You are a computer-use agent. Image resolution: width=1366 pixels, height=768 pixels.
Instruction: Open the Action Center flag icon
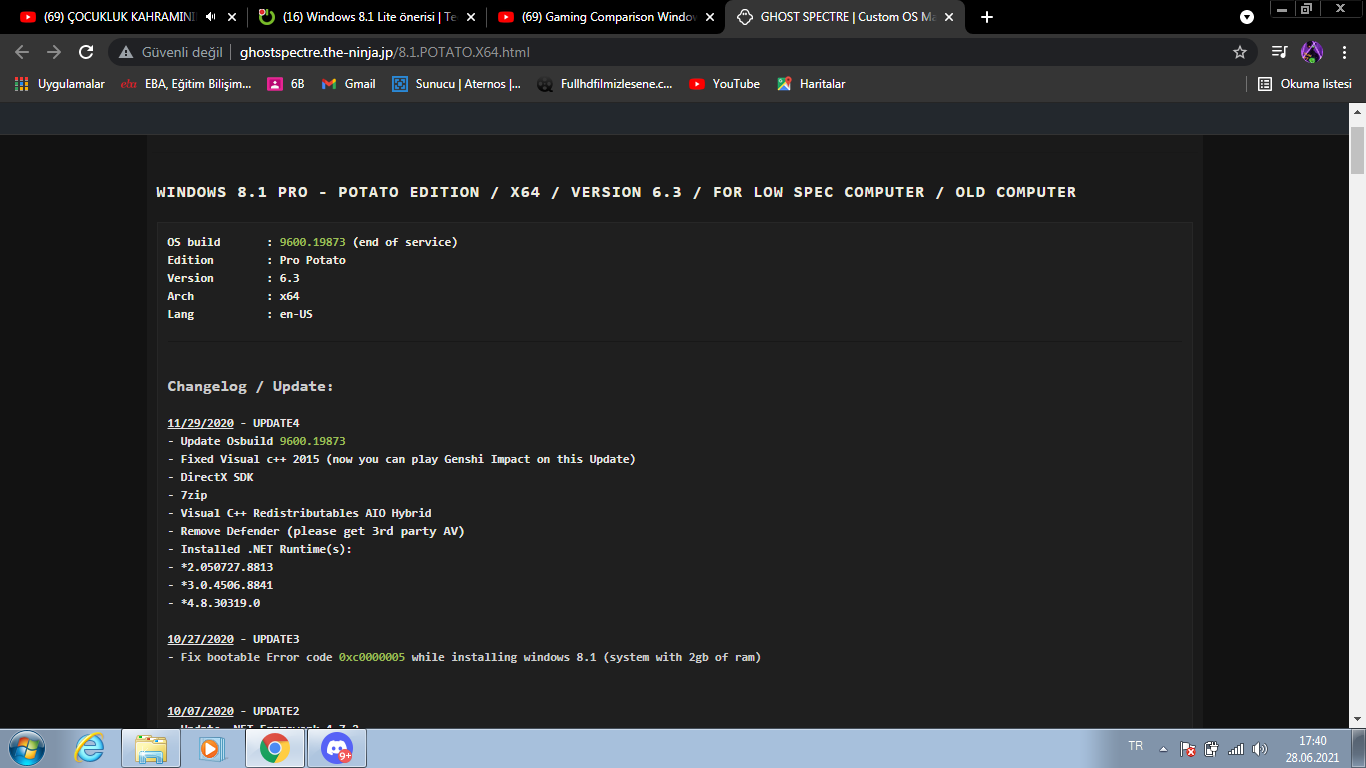1188,748
